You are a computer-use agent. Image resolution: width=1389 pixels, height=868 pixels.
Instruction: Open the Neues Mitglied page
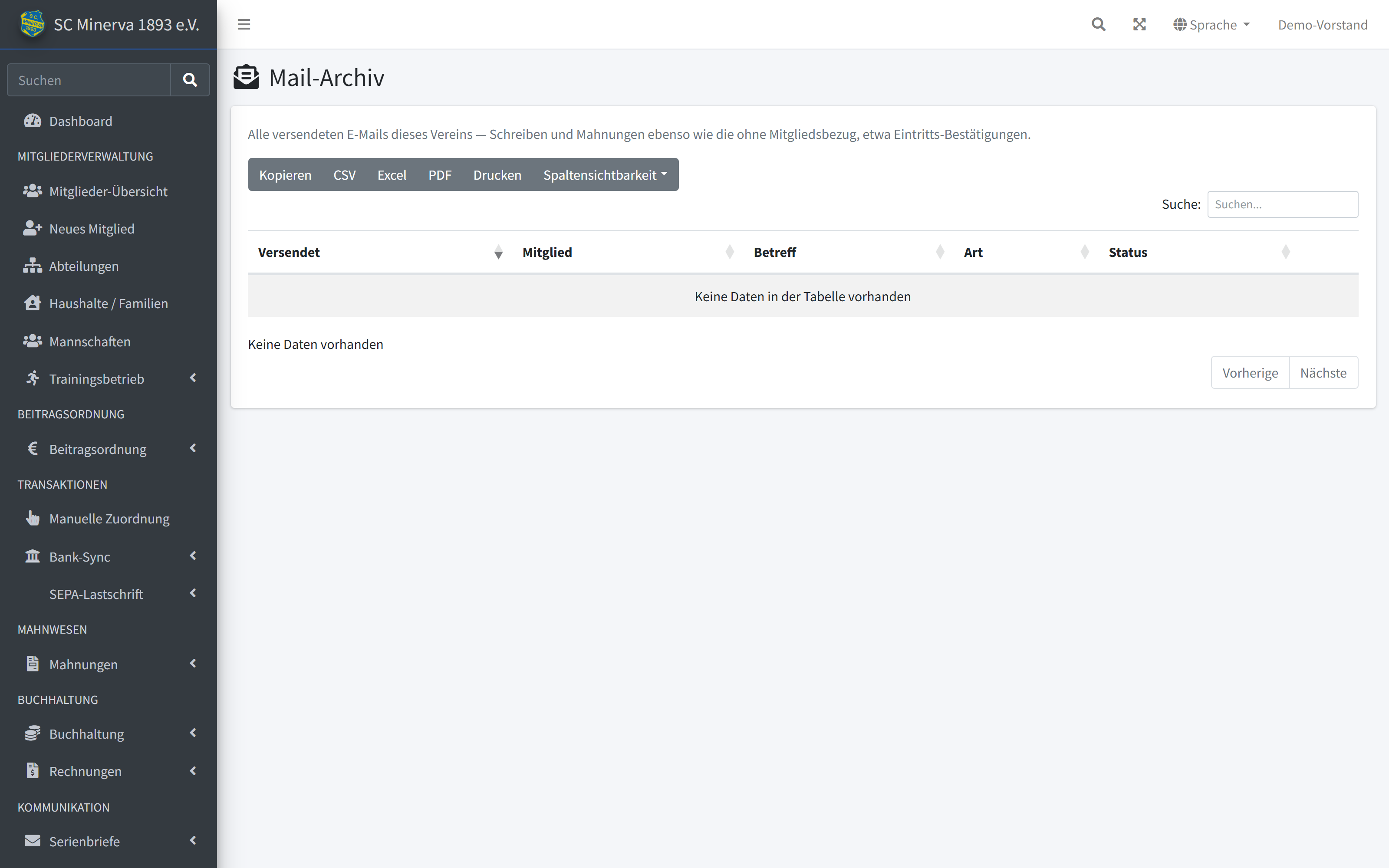[x=109, y=228]
